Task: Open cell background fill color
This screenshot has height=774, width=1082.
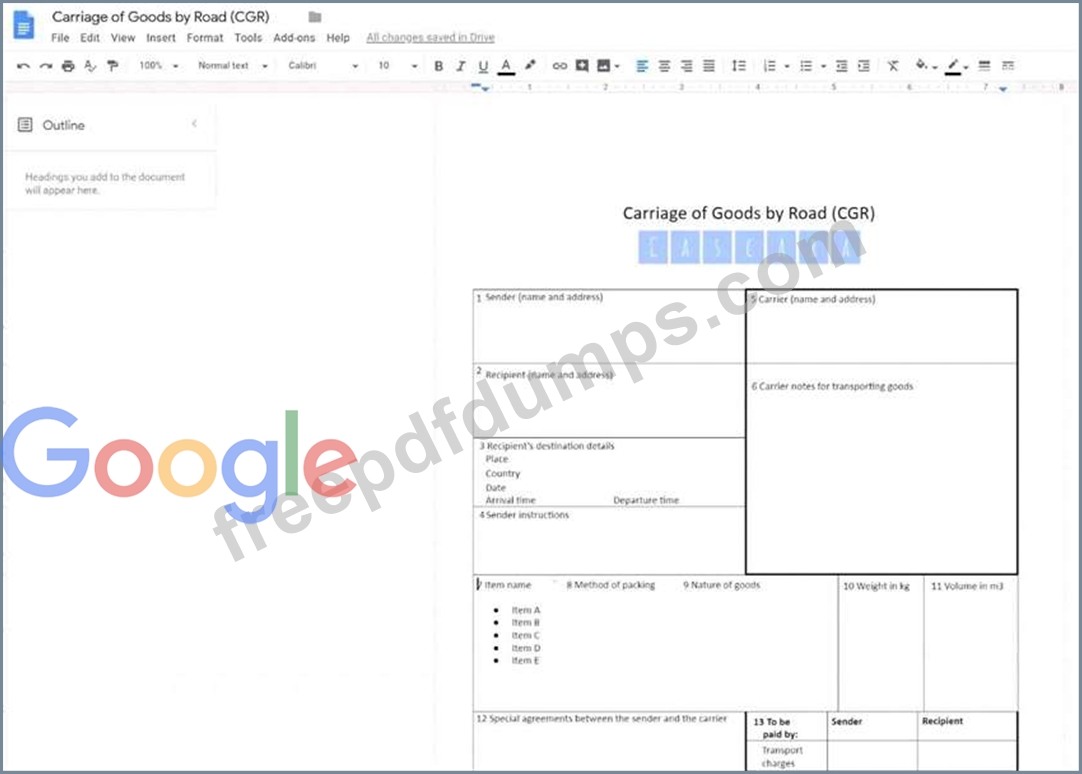Action: pos(922,65)
